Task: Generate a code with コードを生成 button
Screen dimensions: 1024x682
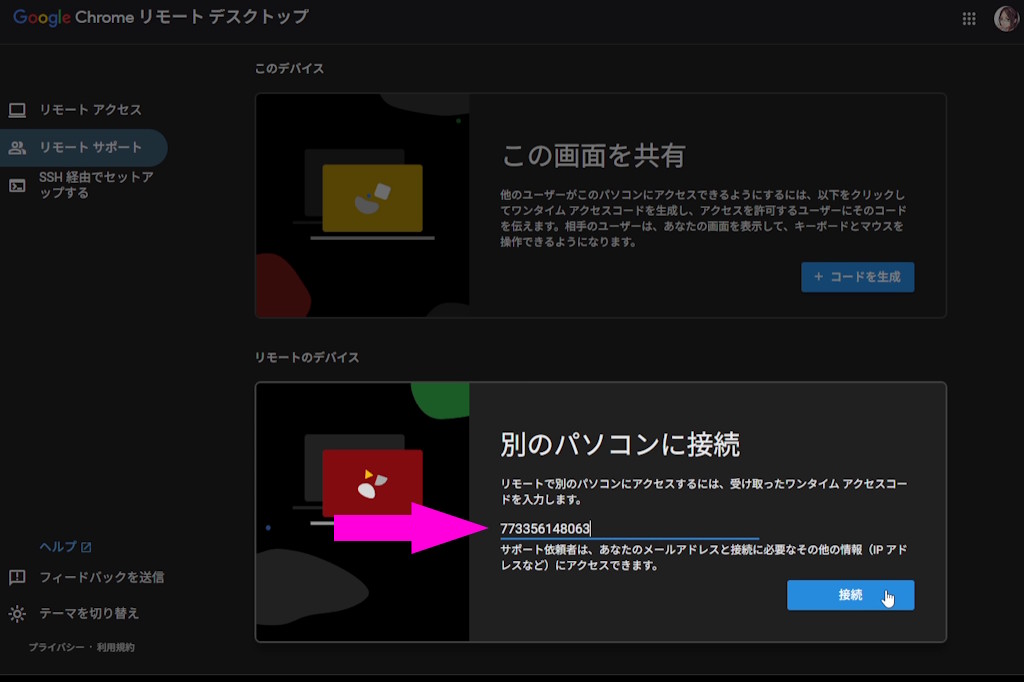Action: [858, 277]
